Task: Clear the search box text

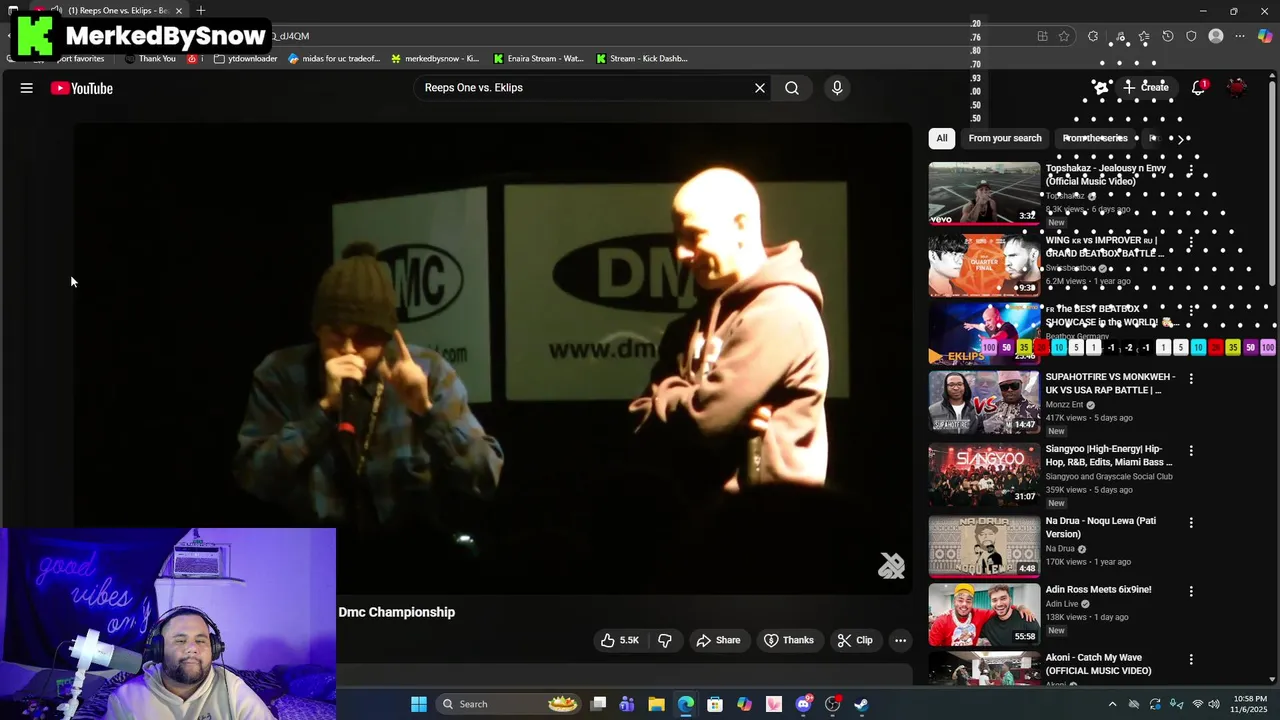Action: pyautogui.click(x=760, y=88)
